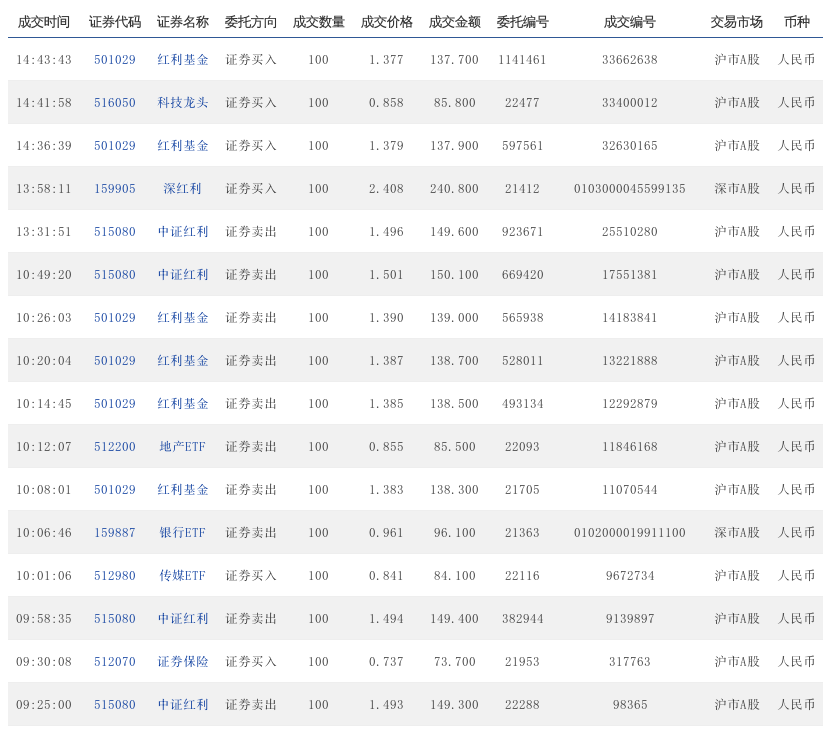Viewport: 837px width, 736px height.
Task: Open the 科技龙头 security name link
Action: [x=183, y=102]
